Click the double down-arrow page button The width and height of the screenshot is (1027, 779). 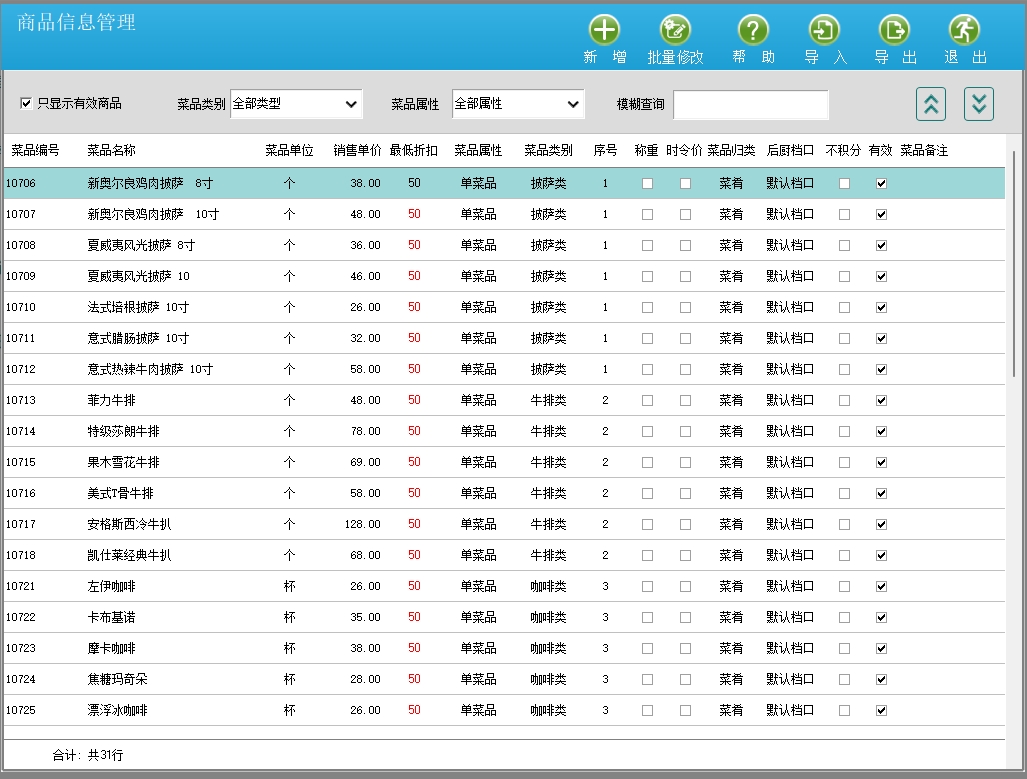click(x=978, y=104)
